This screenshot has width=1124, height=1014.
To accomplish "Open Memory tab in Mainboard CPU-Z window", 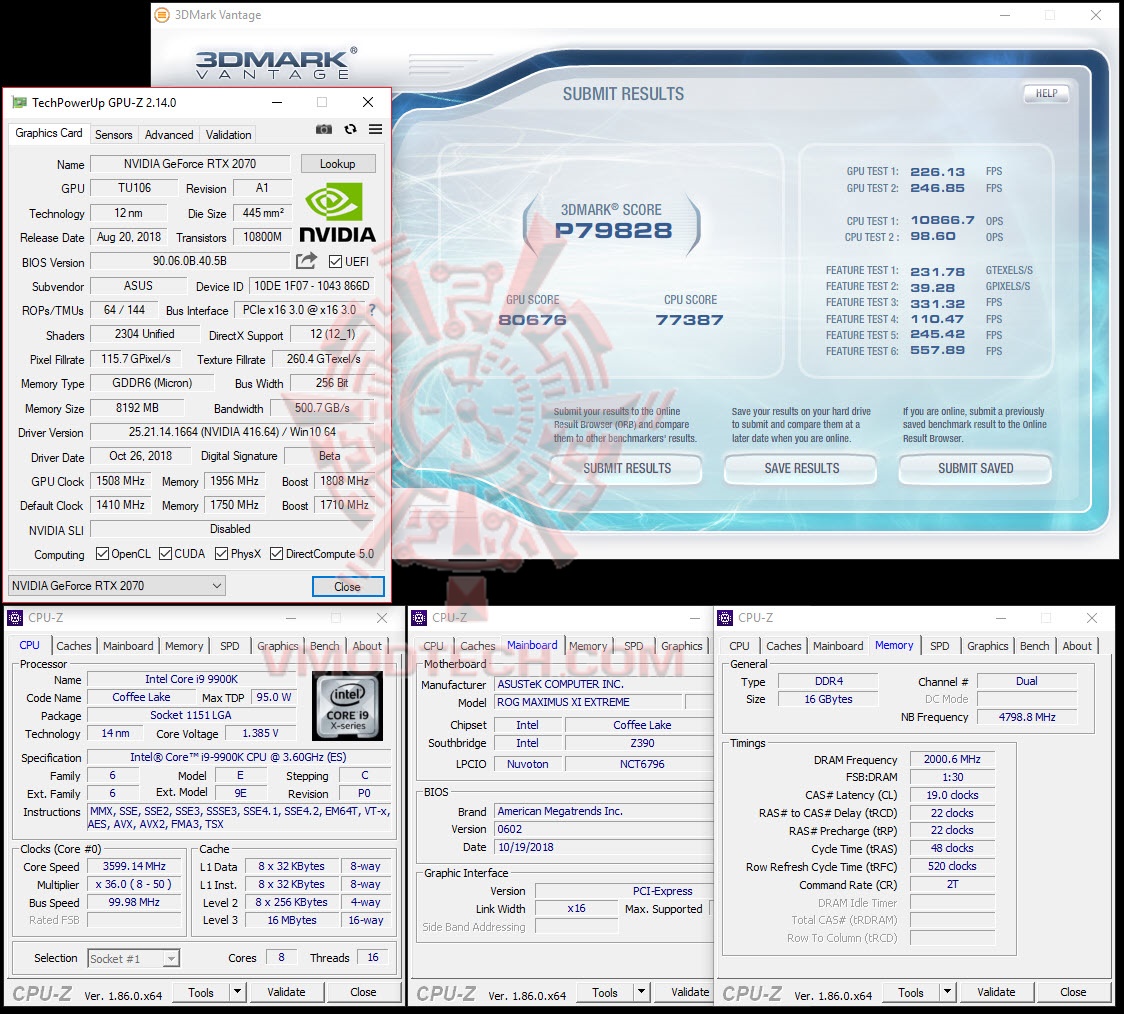I will (588, 646).
